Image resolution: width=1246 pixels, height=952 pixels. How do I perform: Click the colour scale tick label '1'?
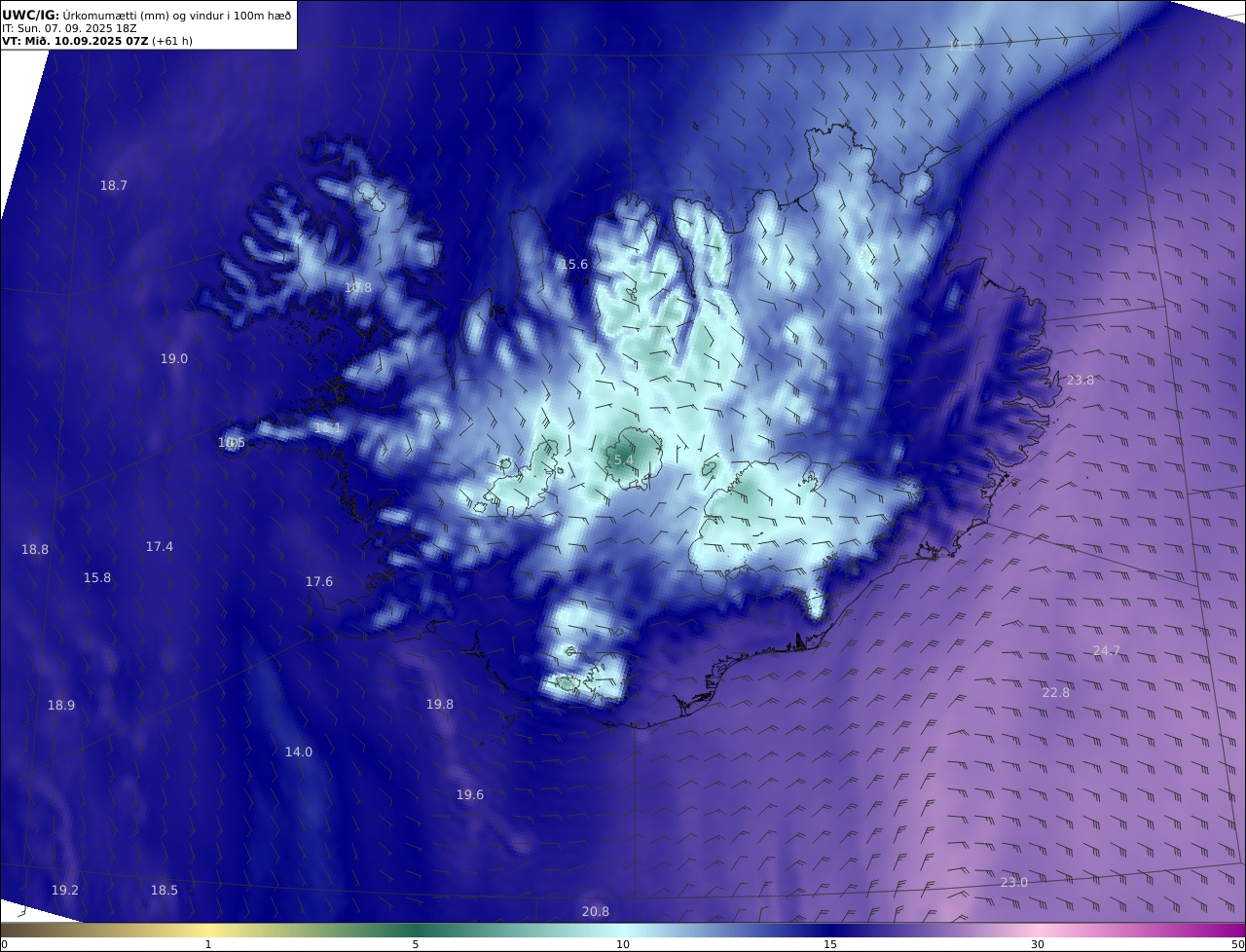click(x=208, y=944)
